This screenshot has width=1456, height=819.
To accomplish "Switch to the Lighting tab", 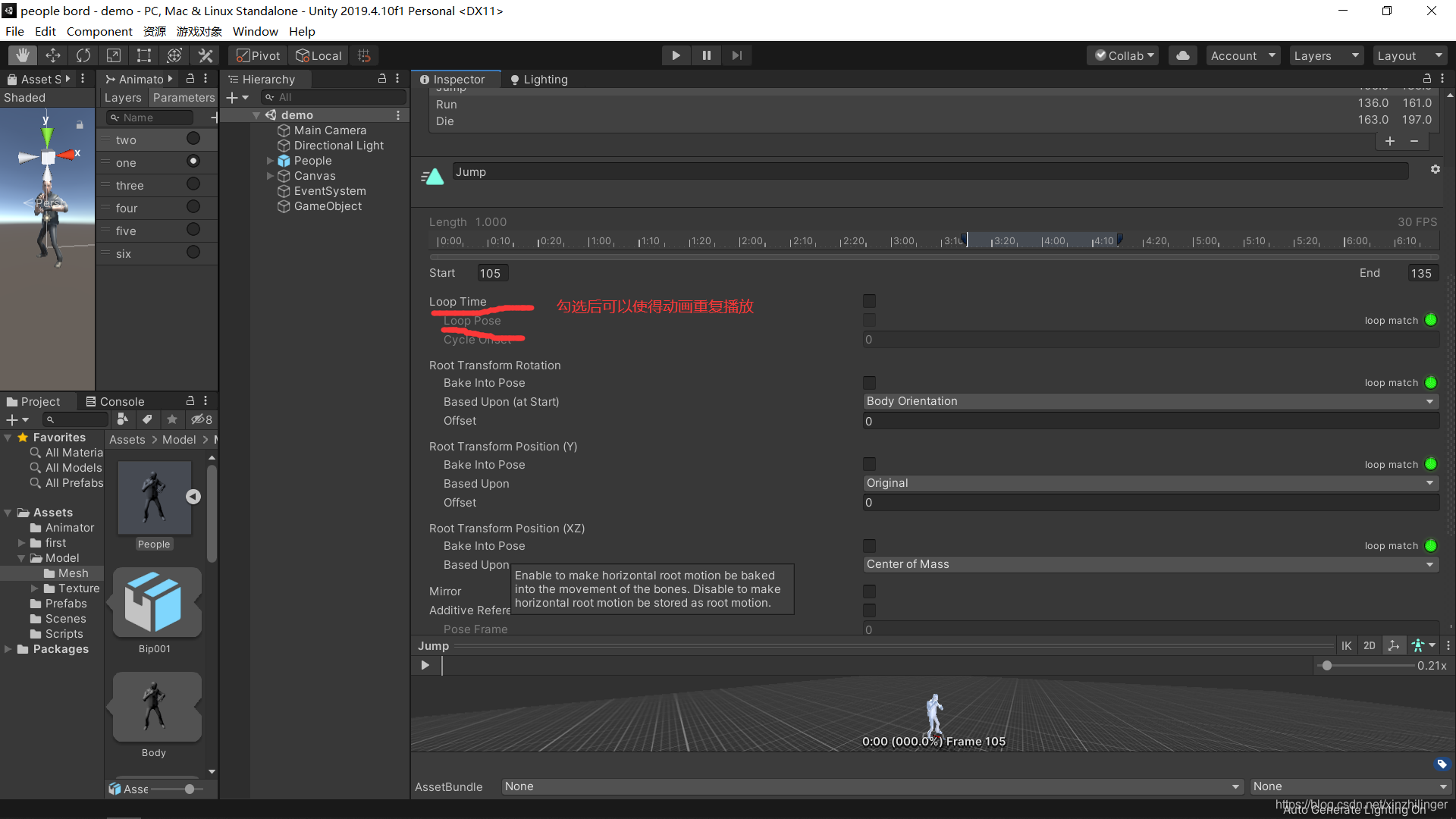I will [x=539, y=79].
